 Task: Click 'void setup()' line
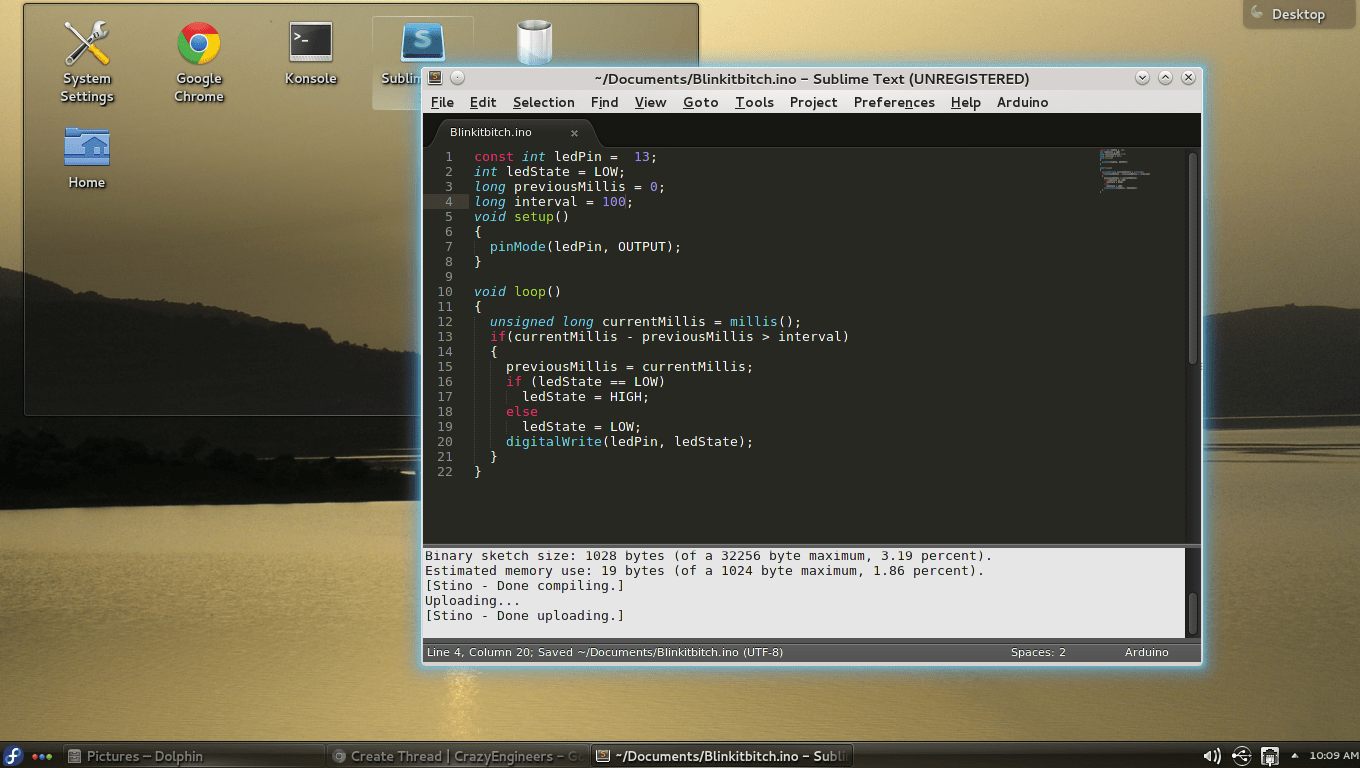click(x=521, y=216)
